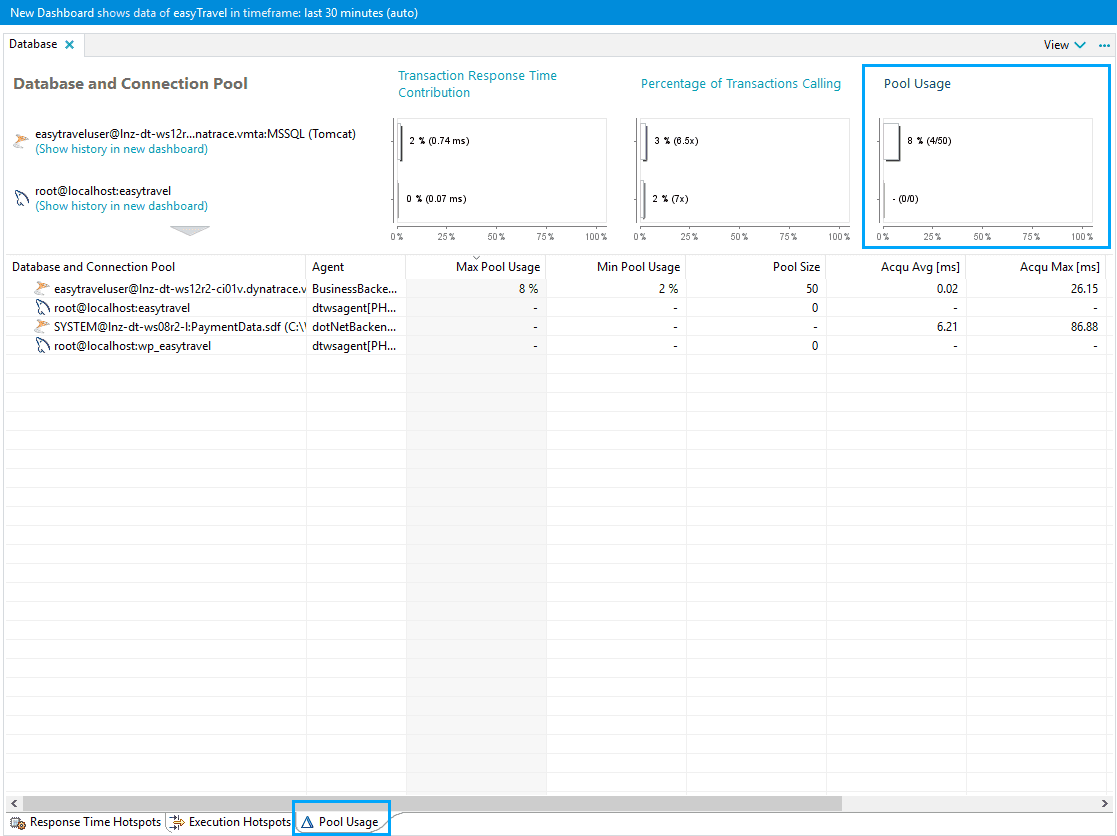Screen dimensions: 1117x836
Task: Click the 86.88 Acqu Max value
Action: click(x=1084, y=327)
